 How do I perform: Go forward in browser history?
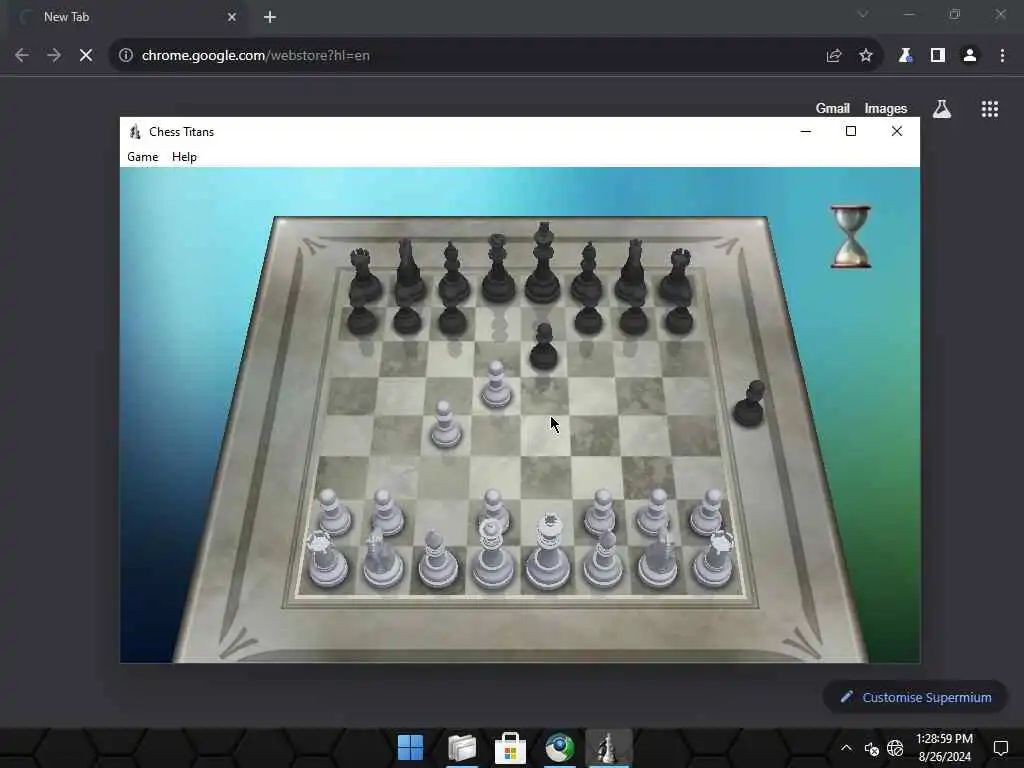pos(54,56)
